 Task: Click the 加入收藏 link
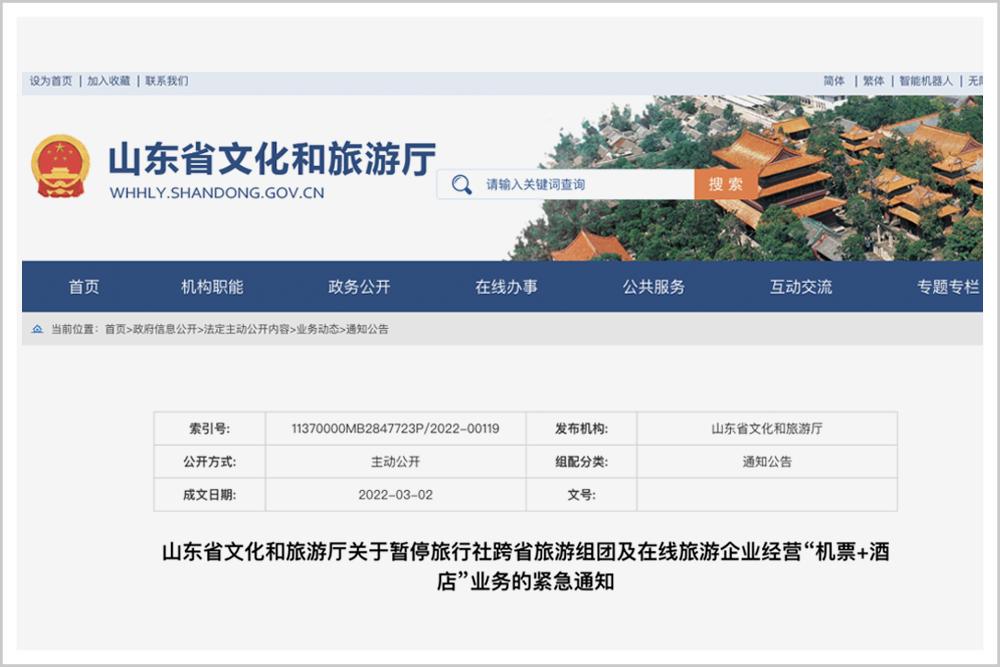(109, 81)
